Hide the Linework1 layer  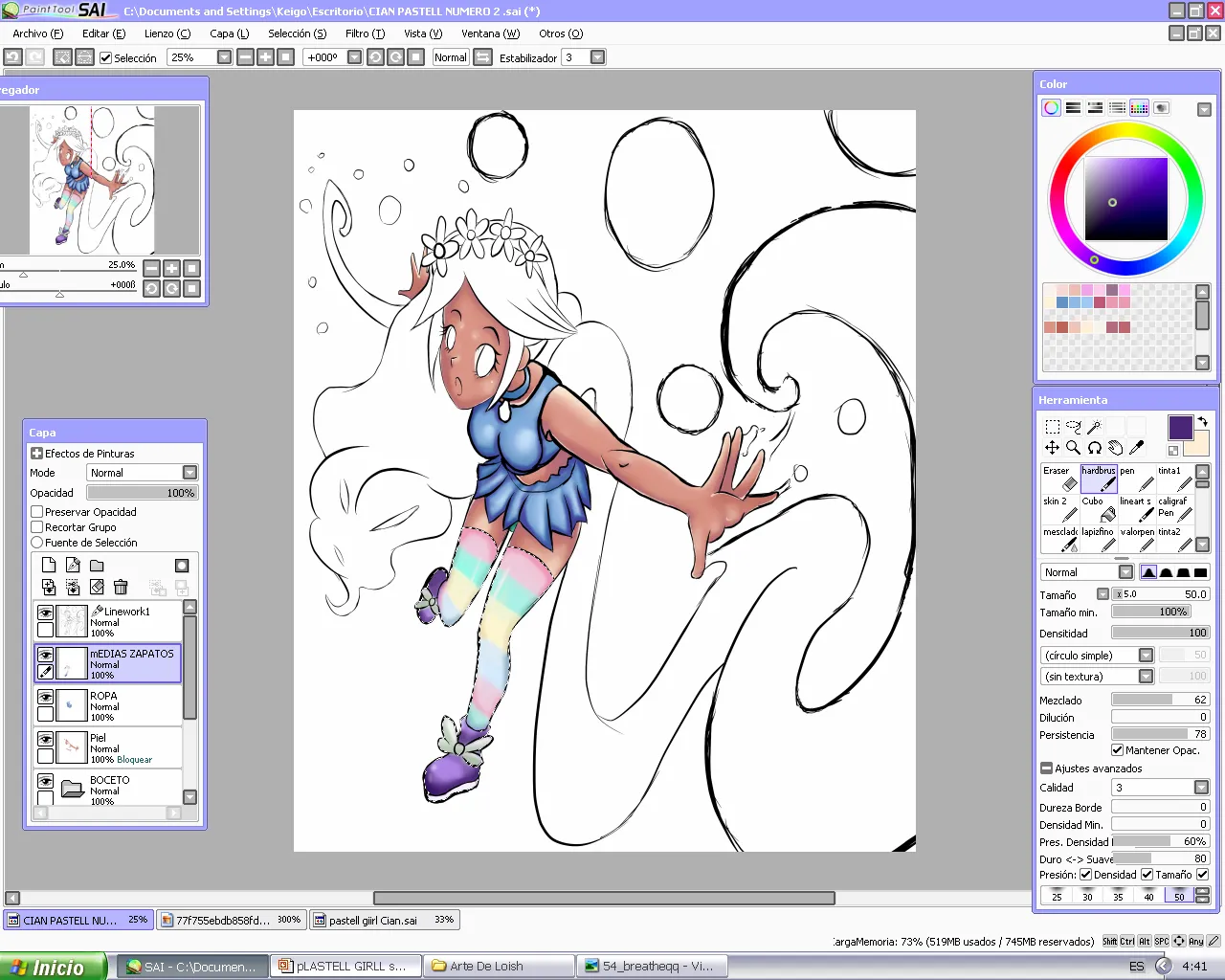pos(45,612)
